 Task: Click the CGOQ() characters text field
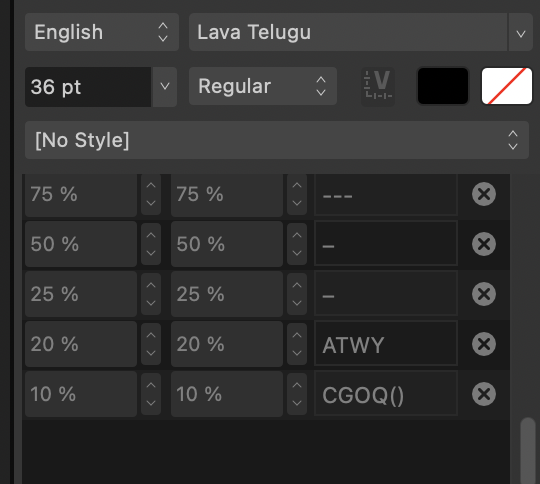click(386, 394)
